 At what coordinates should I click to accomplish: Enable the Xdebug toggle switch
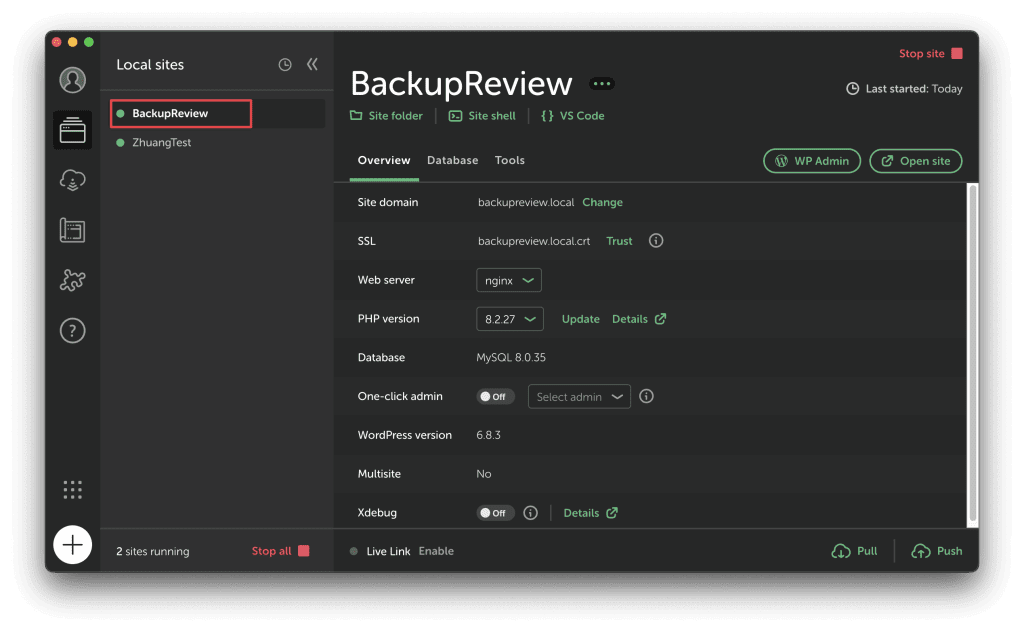tap(495, 513)
